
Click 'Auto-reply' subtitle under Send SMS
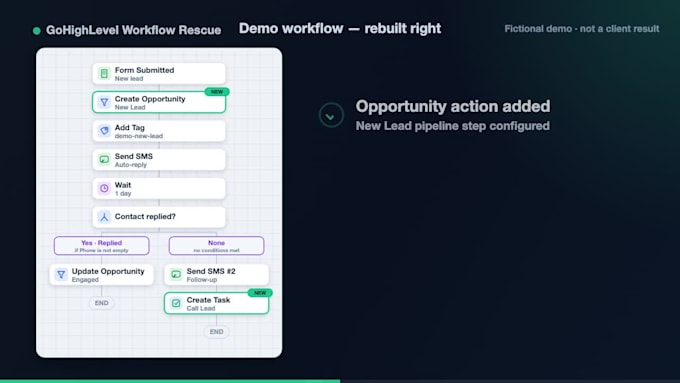click(x=131, y=165)
